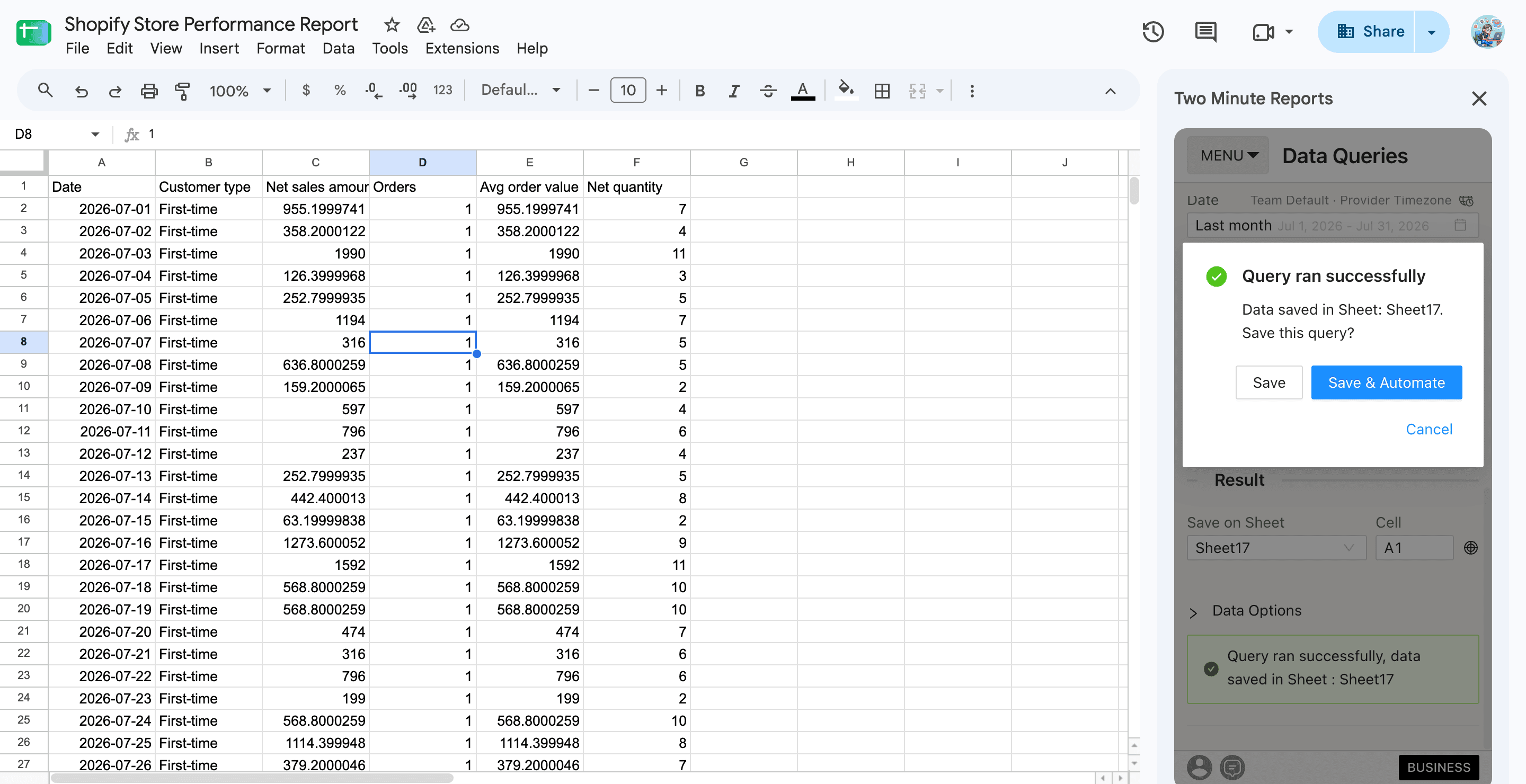
Task: Open the Google Sheets home icon
Action: (34, 32)
